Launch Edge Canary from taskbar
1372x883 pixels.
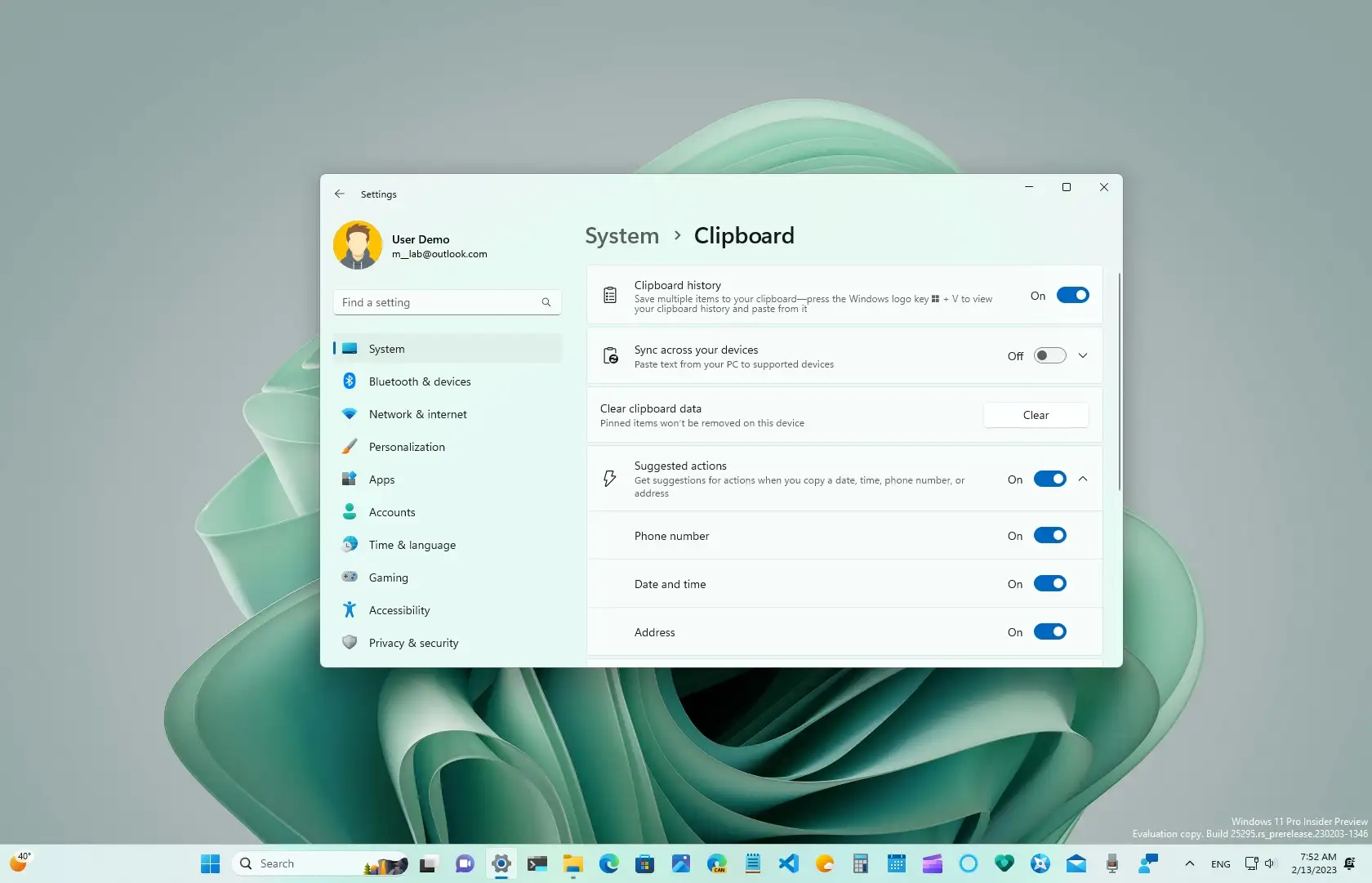(717, 863)
